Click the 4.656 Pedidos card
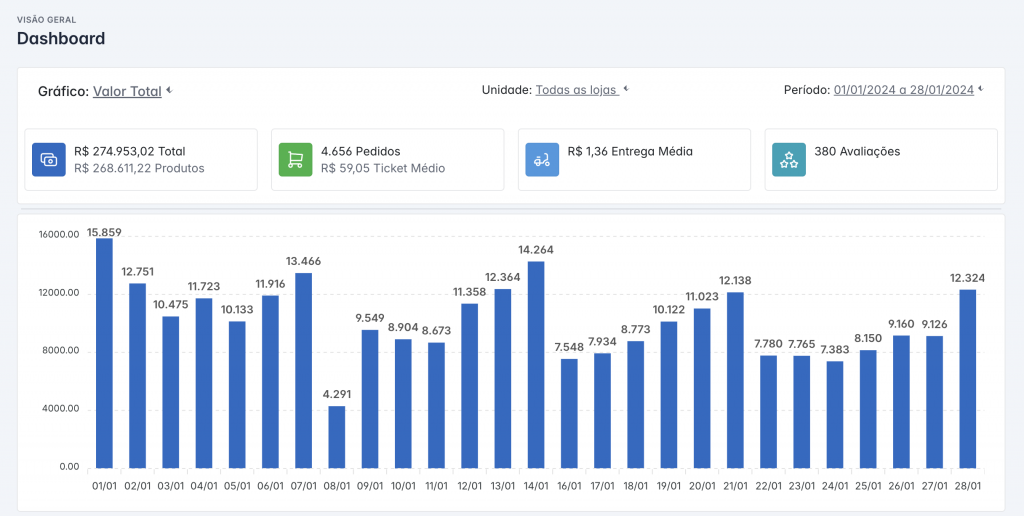Image resolution: width=1024 pixels, height=516 pixels. (387, 160)
